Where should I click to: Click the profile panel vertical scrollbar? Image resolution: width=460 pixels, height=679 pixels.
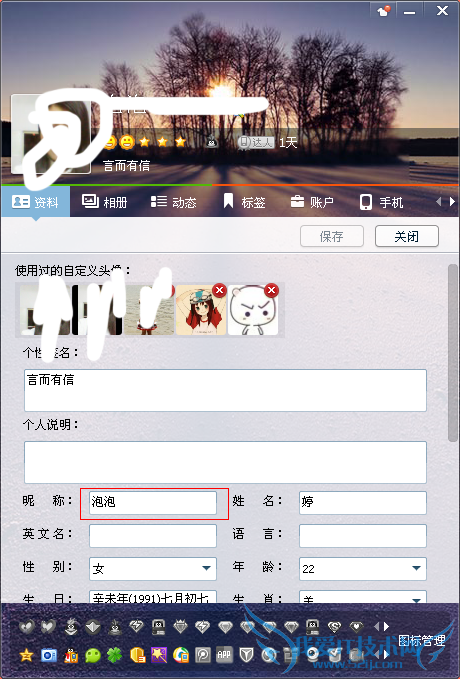click(x=453, y=352)
